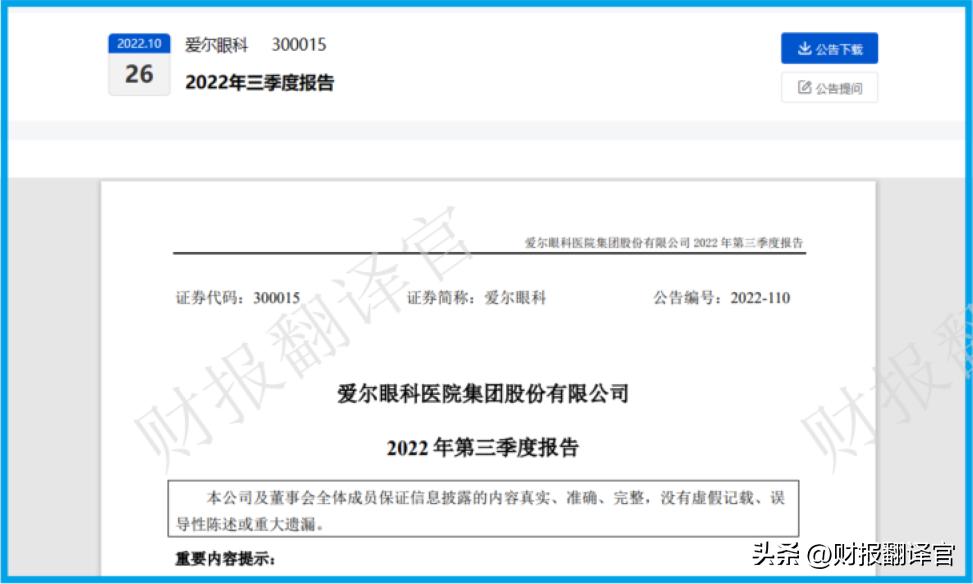Click the 2022年三季度报告 title

click(259, 83)
